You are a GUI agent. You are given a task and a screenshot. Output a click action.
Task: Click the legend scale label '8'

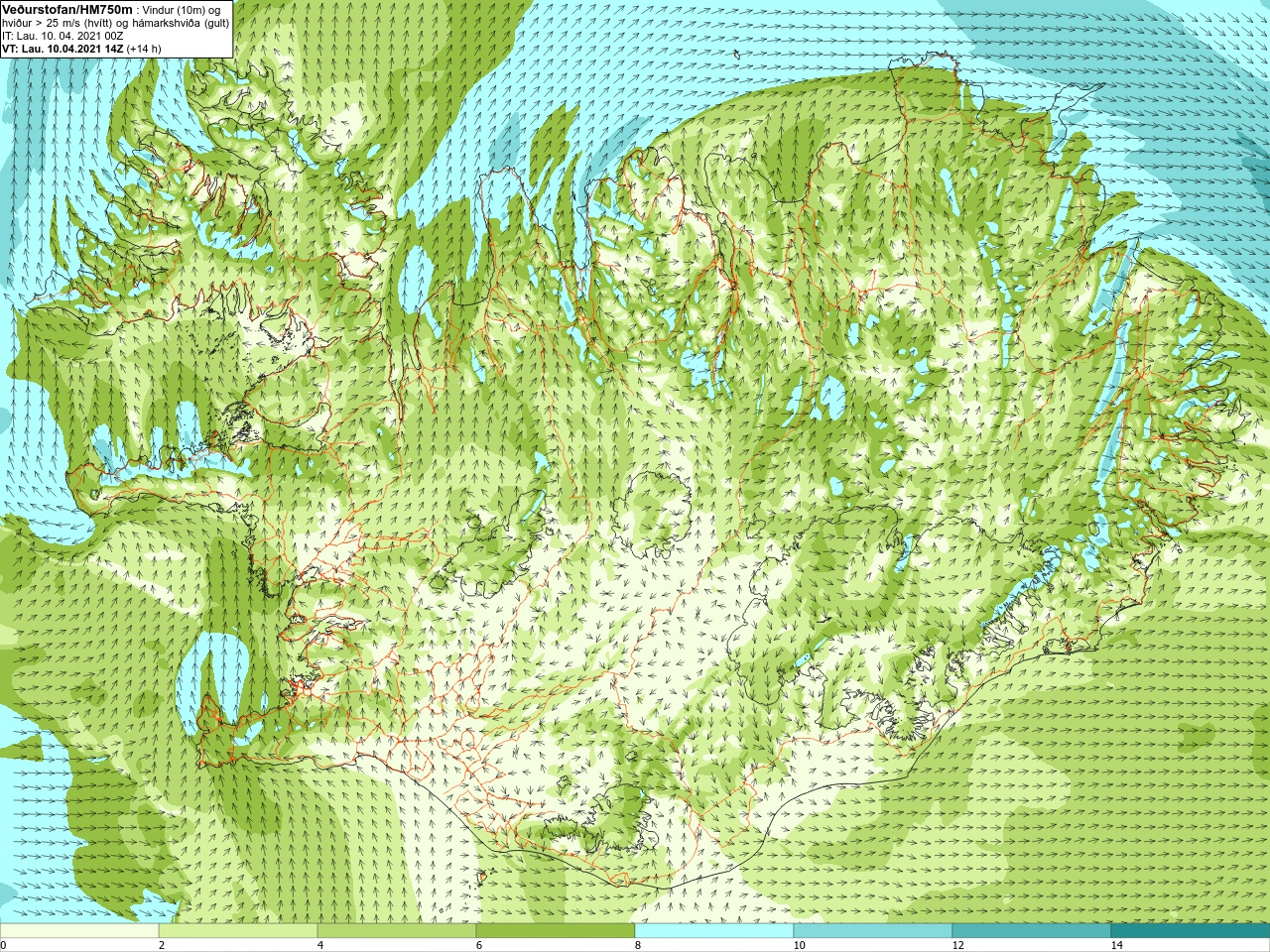(x=637, y=945)
